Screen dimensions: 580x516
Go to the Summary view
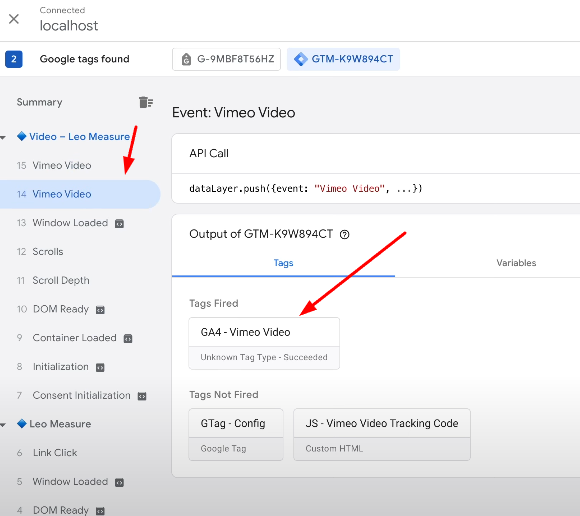[x=39, y=102]
